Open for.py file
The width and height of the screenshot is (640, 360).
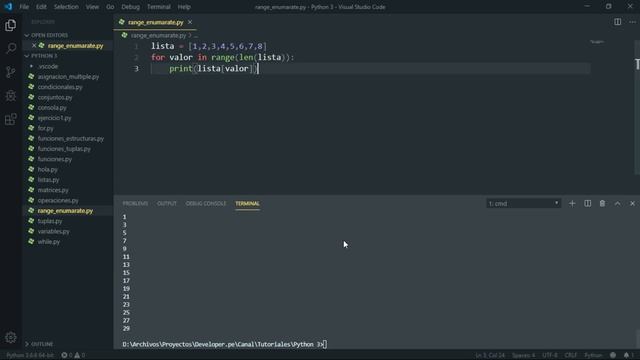pos(45,128)
